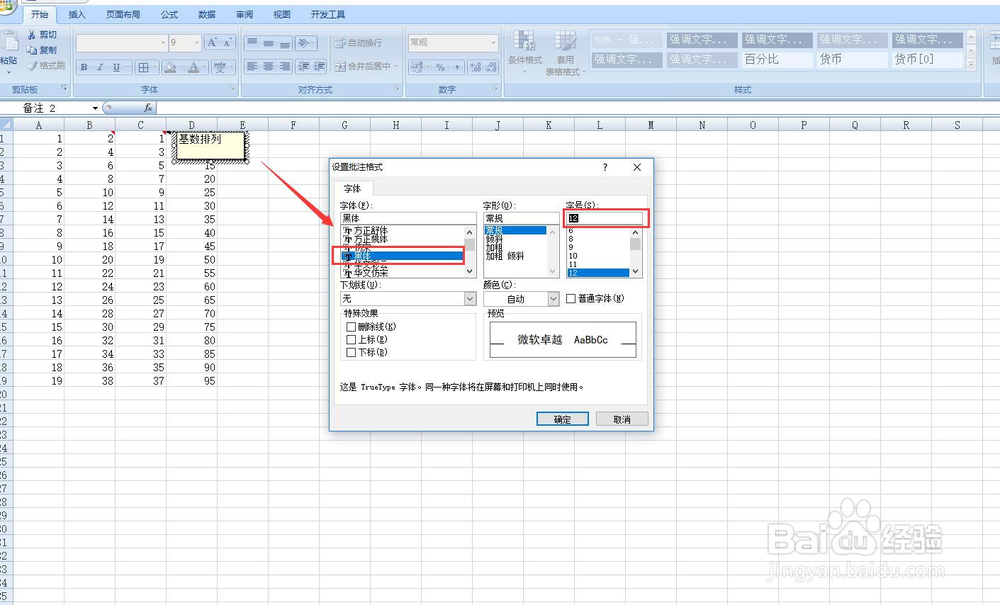The image size is (1000, 605).
Task: Click the align left icon
Action: tap(253, 66)
